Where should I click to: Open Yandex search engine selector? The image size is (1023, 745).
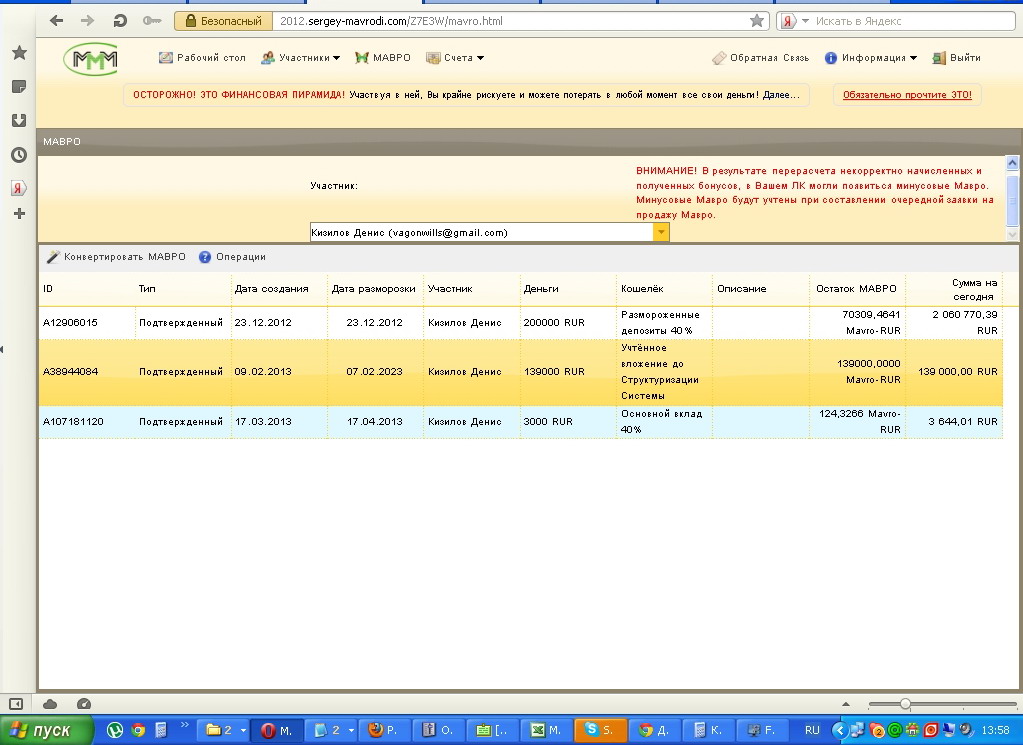tap(793, 21)
